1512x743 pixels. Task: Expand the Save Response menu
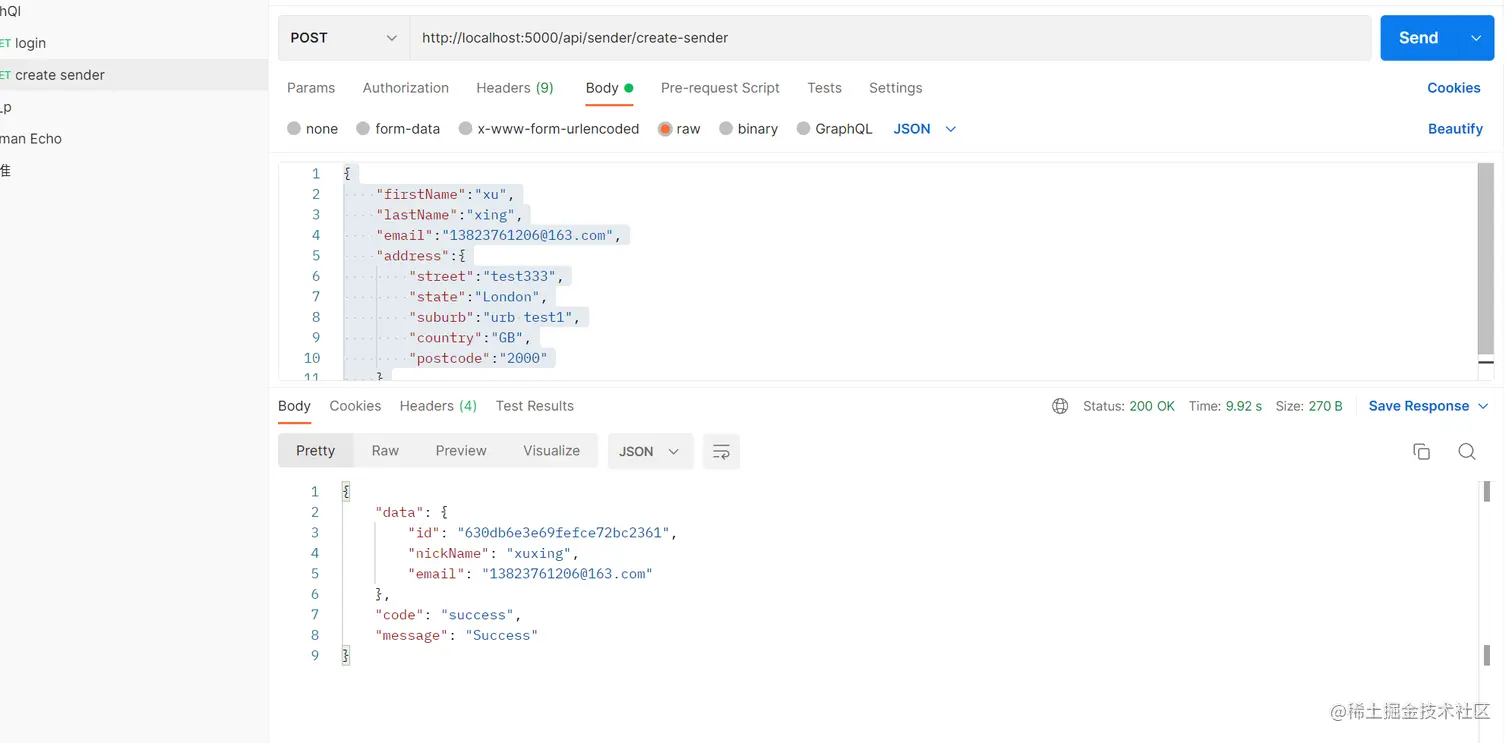pos(1428,406)
